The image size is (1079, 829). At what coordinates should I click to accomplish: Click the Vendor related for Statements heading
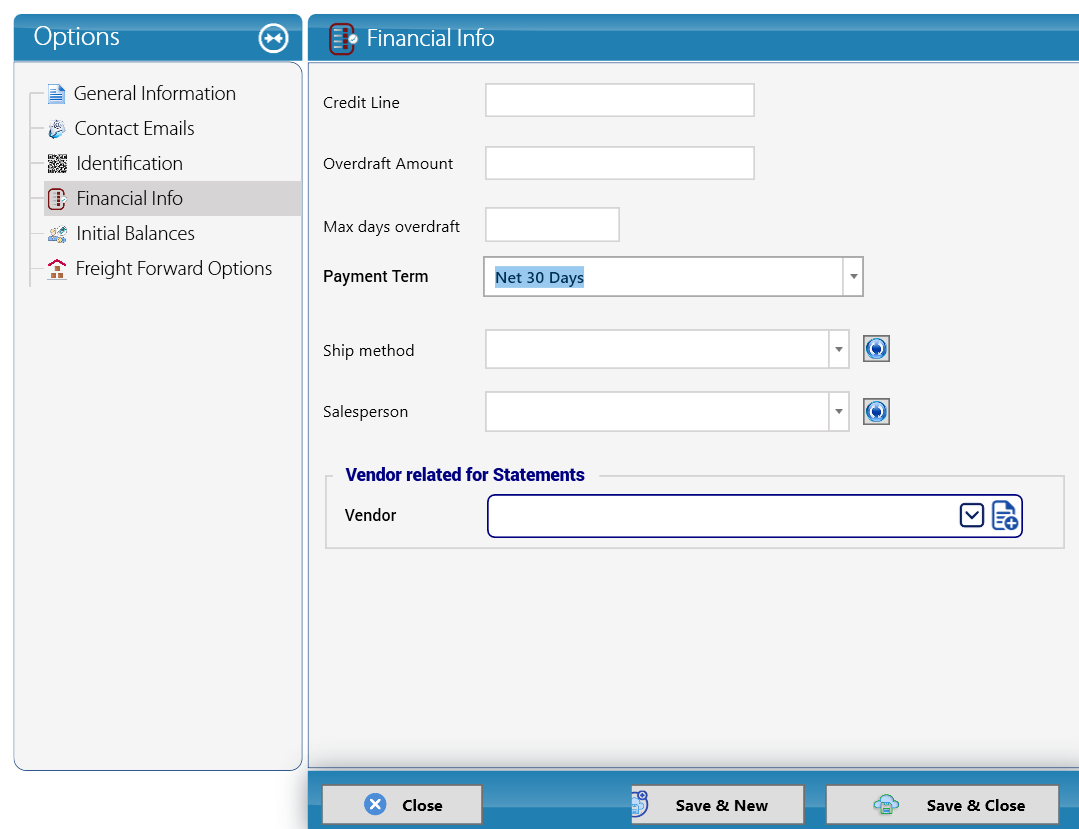465,475
